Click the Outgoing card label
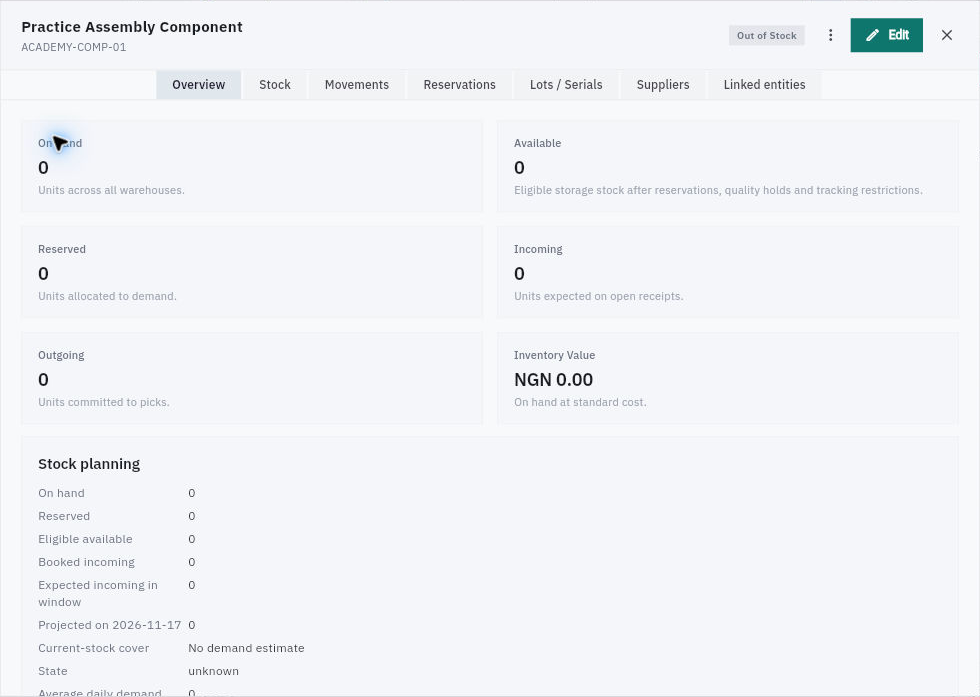This screenshot has width=980, height=697. [61, 355]
